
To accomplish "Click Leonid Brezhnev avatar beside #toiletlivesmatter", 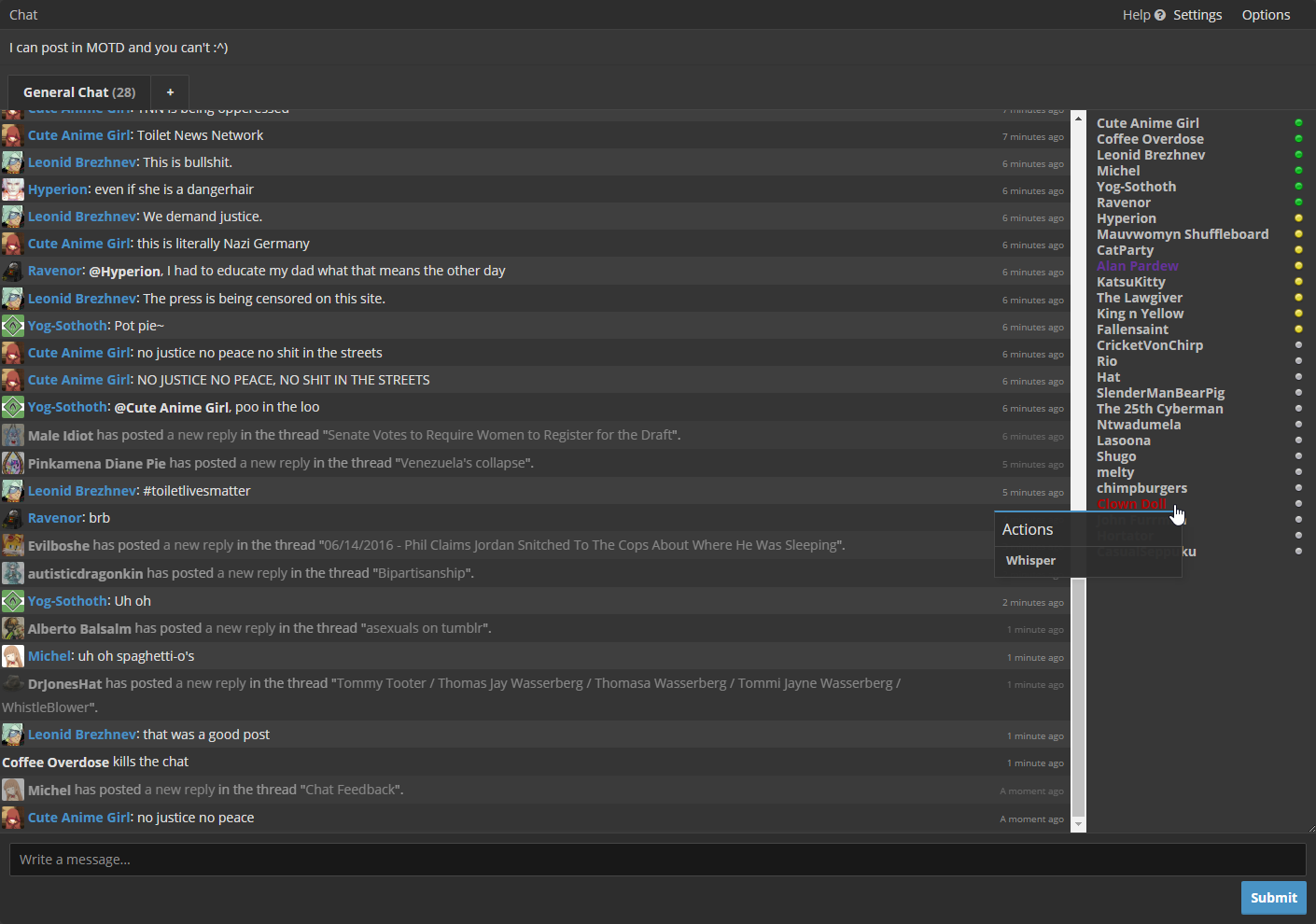I will point(12,491).
